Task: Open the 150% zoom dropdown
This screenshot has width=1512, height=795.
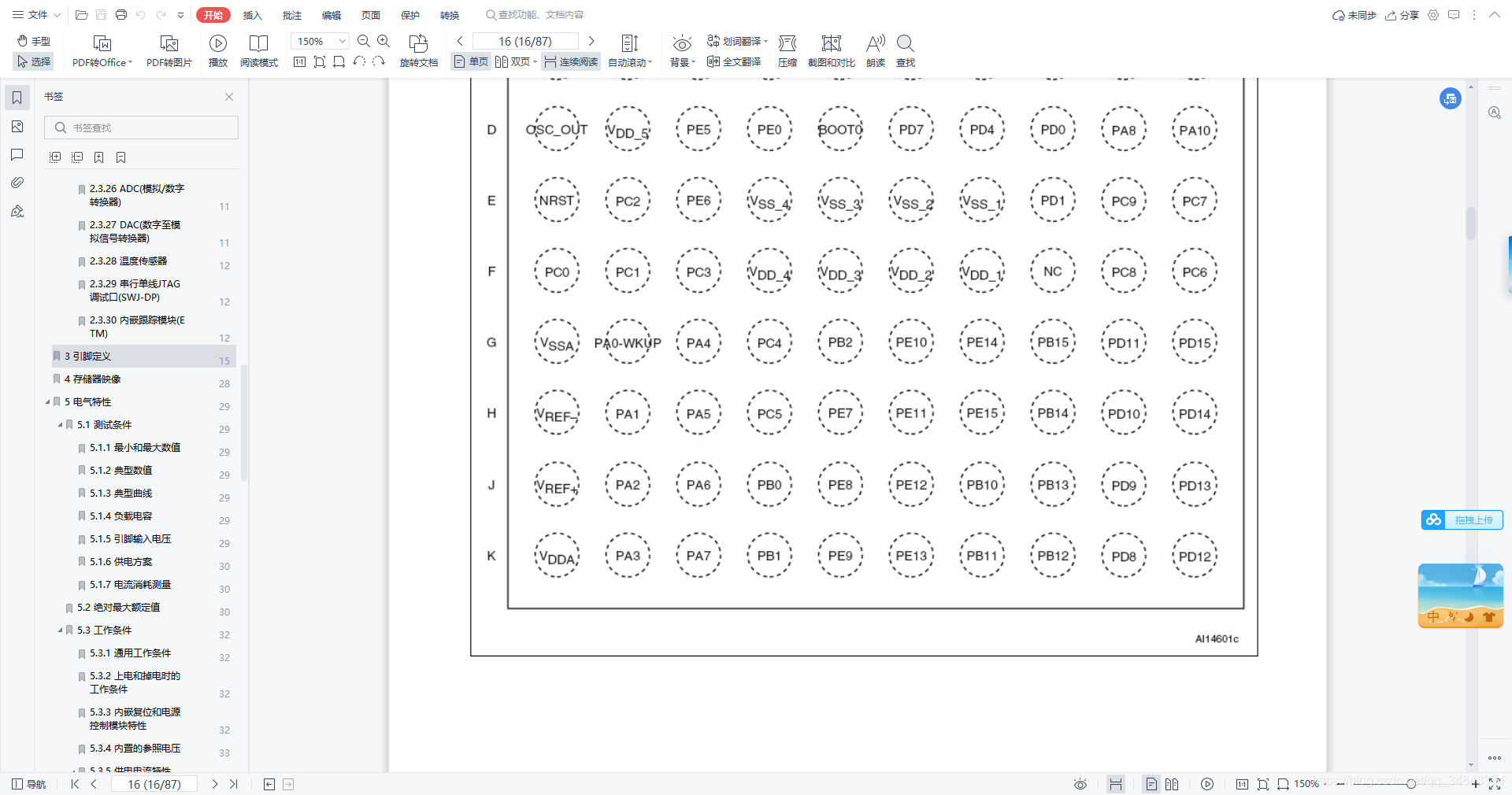Action: point(343,41)
